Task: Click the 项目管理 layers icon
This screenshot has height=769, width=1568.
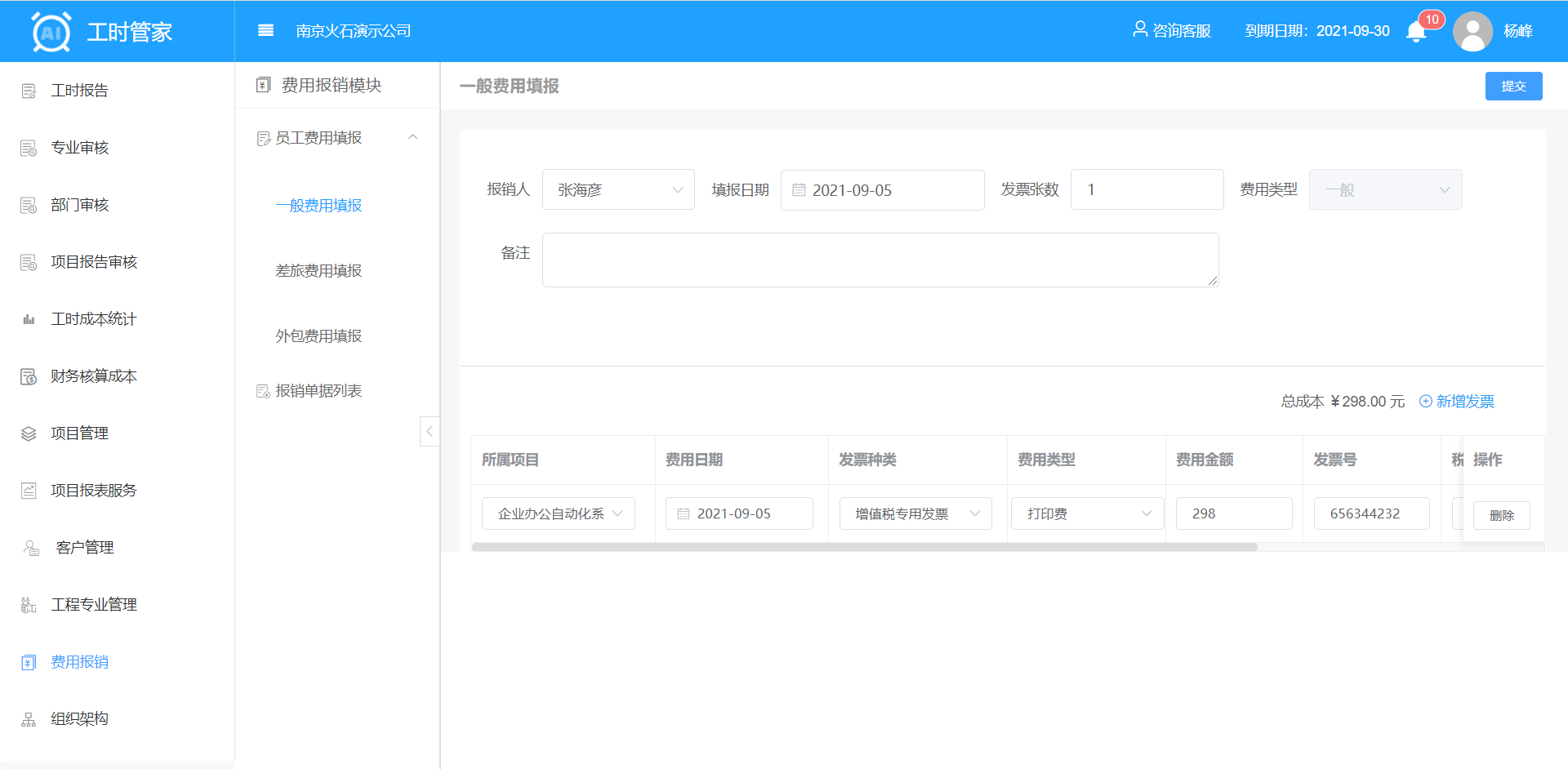Action: pos(29,433)
